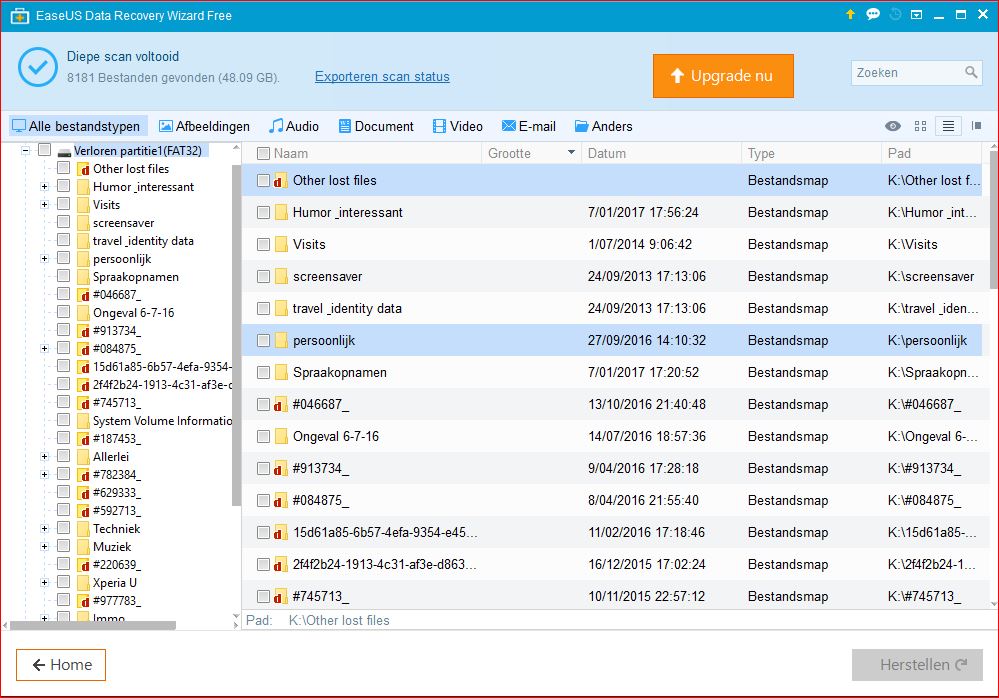Filter by Video file type
The width and height of the screenshot is (999, 698).
pyautogui.click(x=458, y=126)
